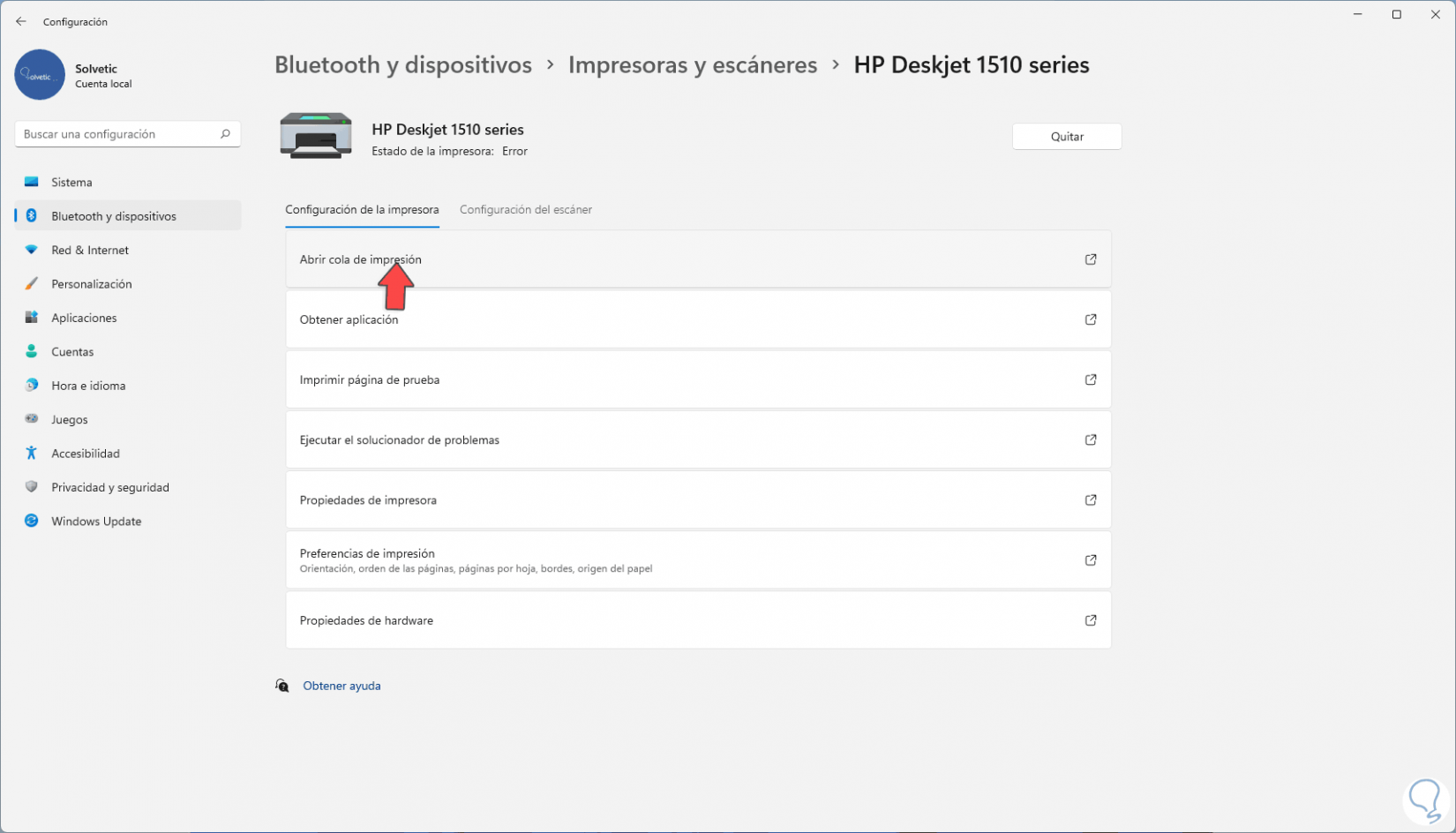Click external-link icon for Obtener aplicación
This screenshot has width=1456, height=833.
[1091, 319]
